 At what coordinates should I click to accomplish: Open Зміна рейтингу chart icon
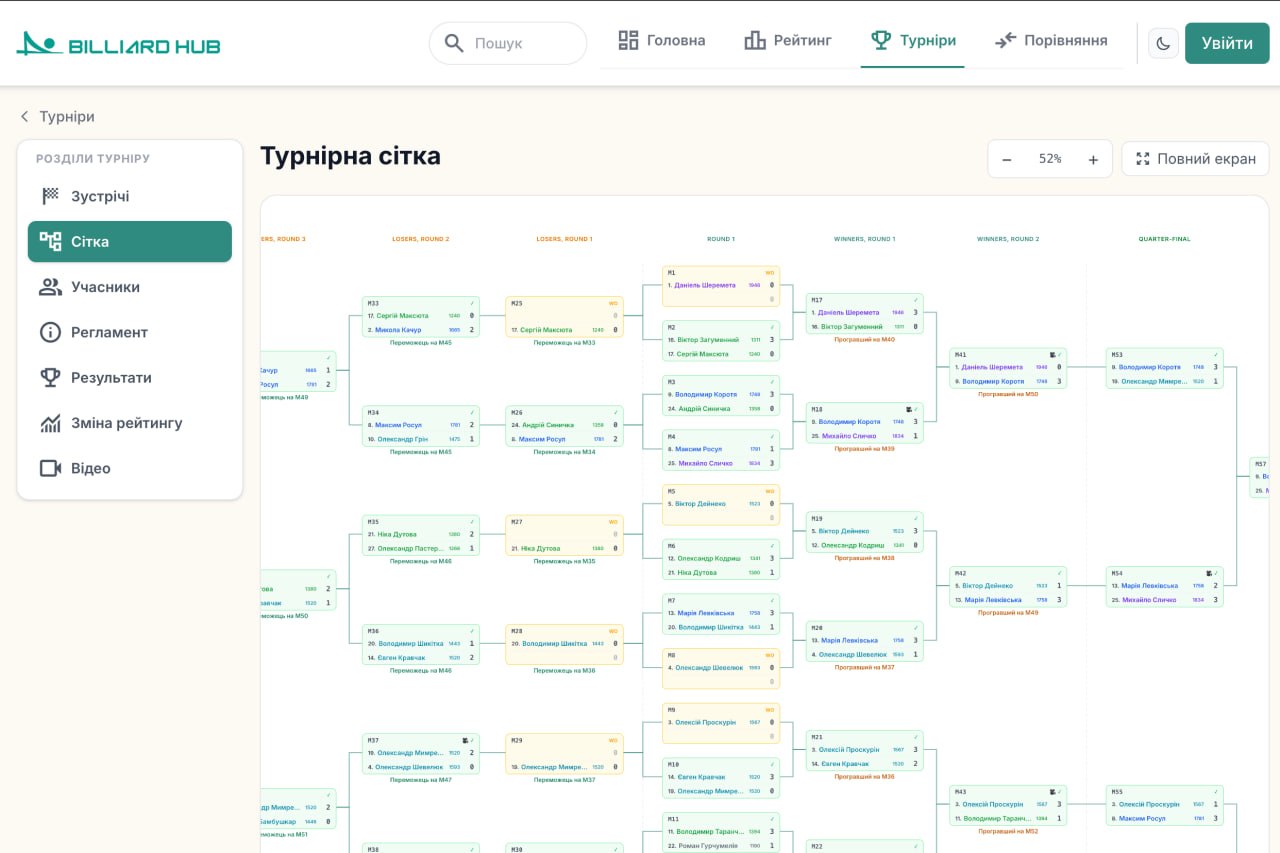[x=50, y=423]
